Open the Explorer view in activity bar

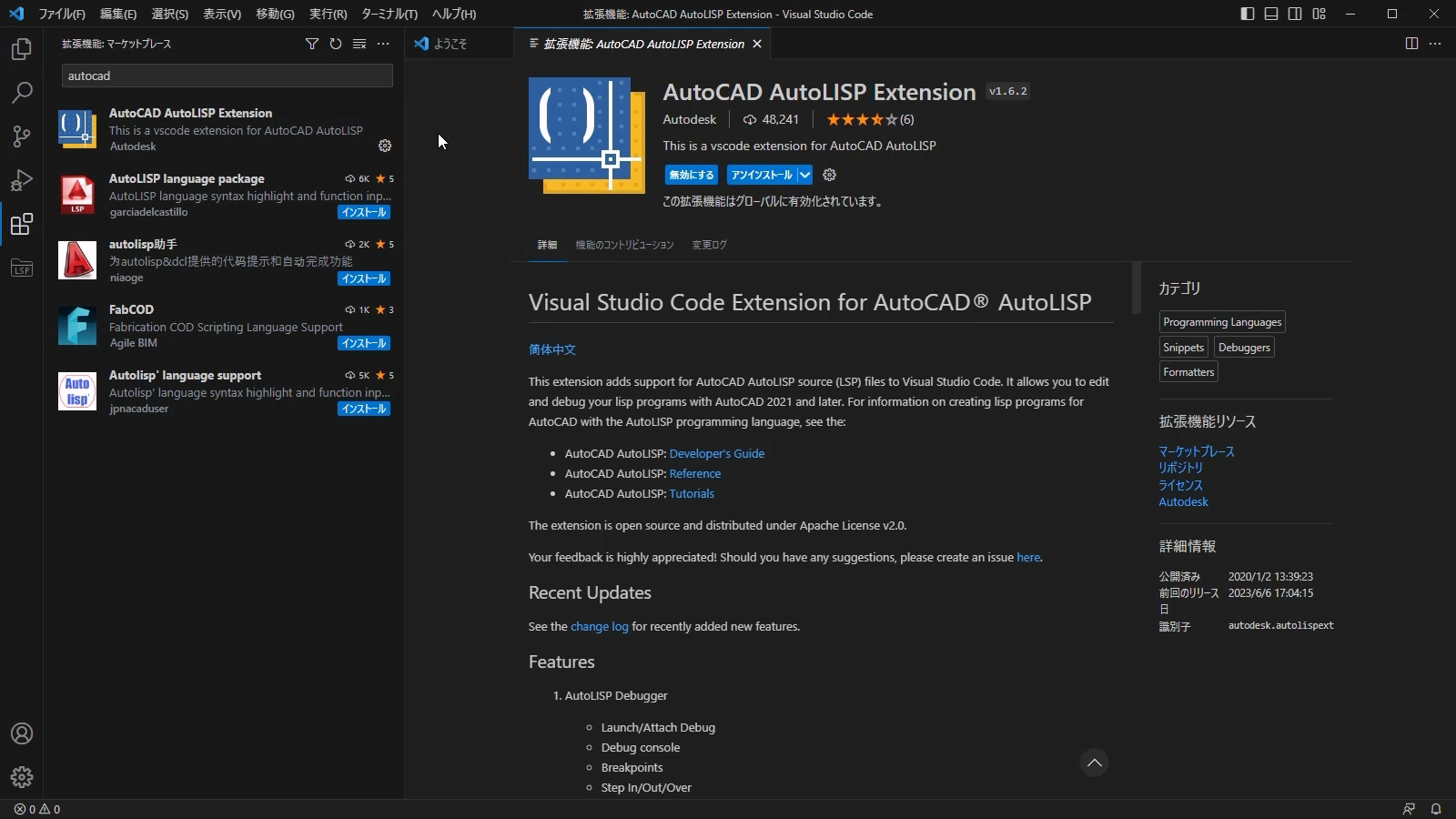(22, 49)
